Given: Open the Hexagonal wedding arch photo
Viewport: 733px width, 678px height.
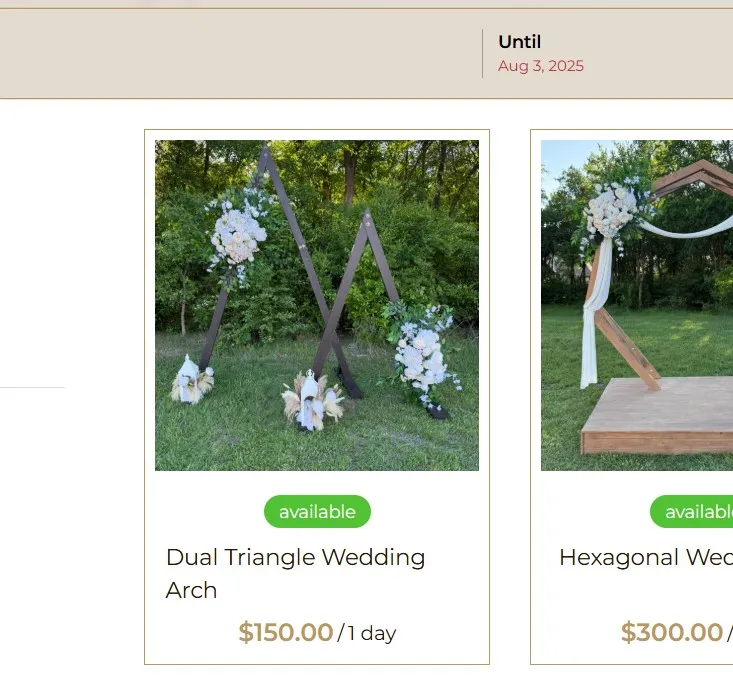Looking at the screenshot, I should [637, 305].
